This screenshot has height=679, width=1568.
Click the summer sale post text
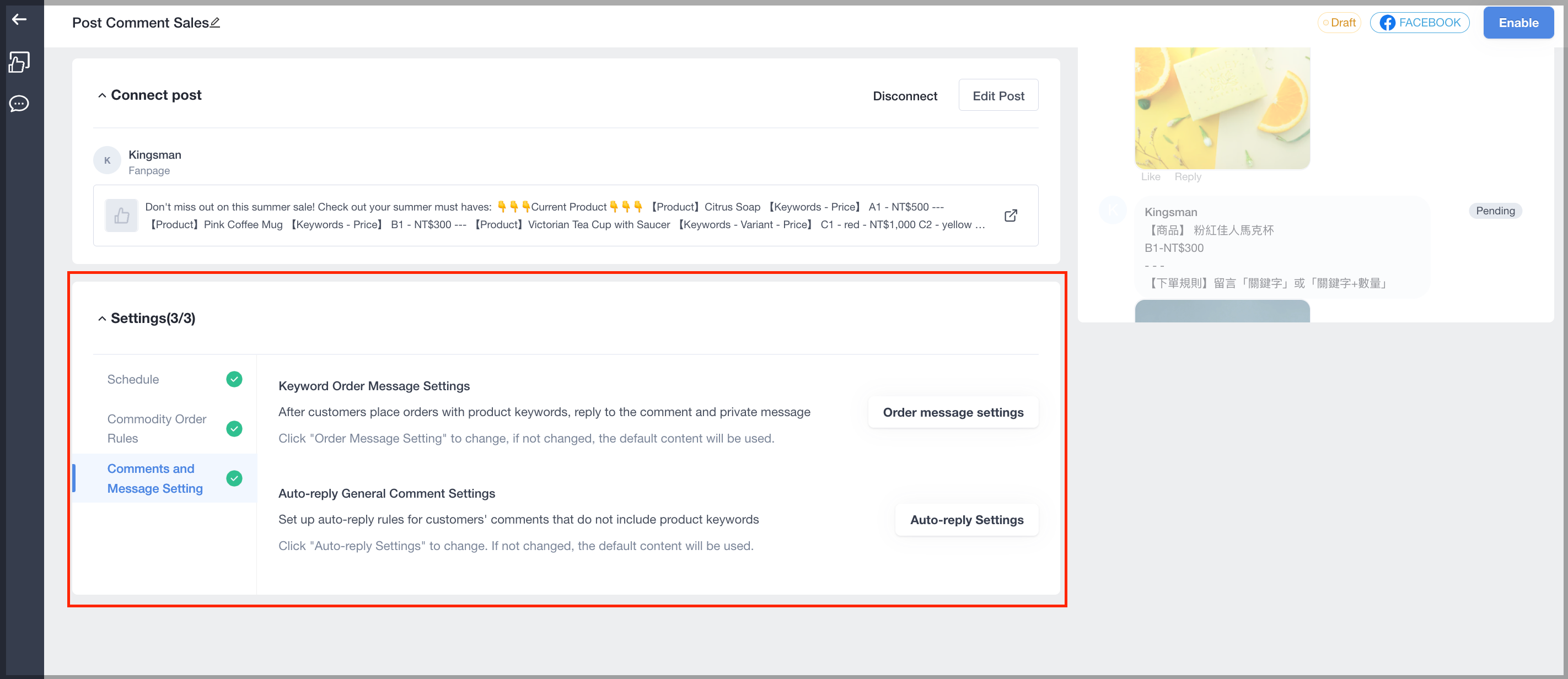click(565, 215)
